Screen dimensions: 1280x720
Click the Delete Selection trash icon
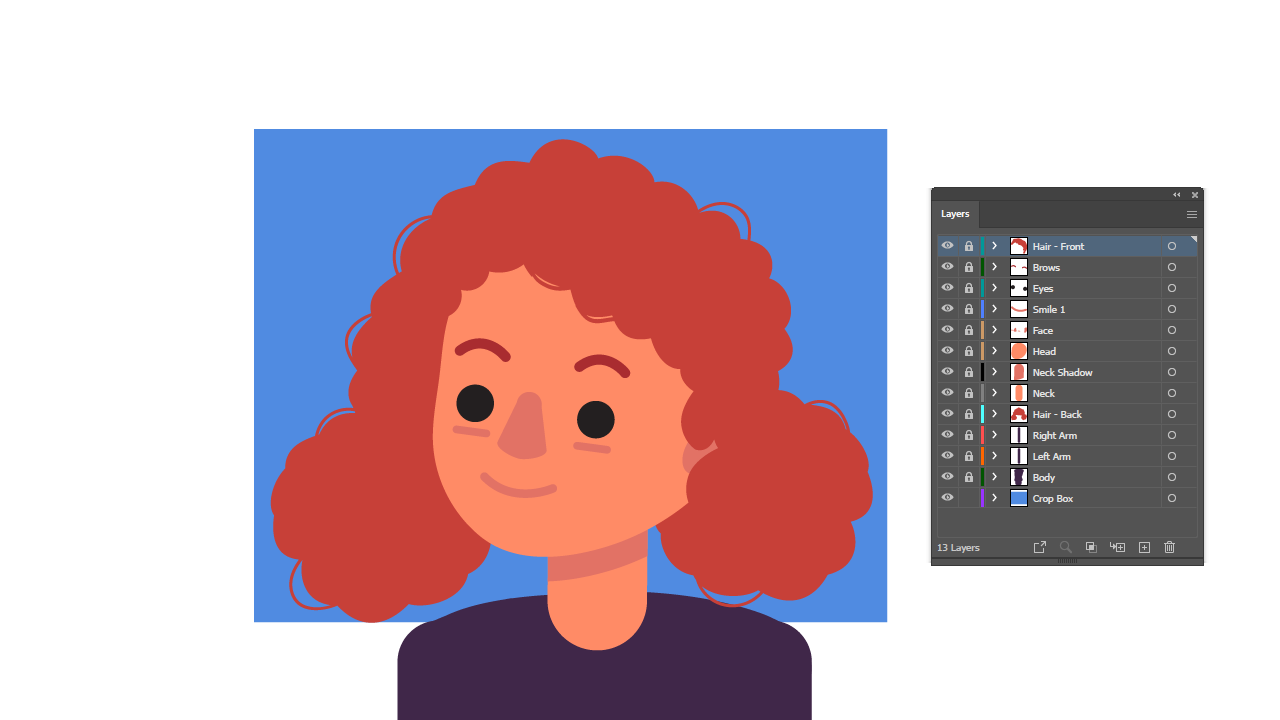pos(1169,548)
